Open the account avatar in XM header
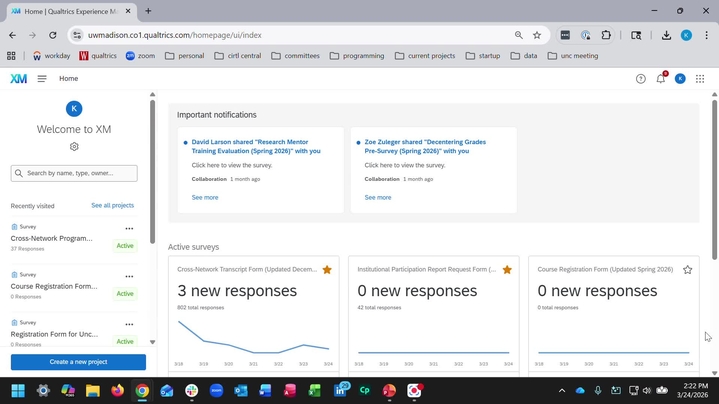Screen dimensions: 719x404 [680, 79]
